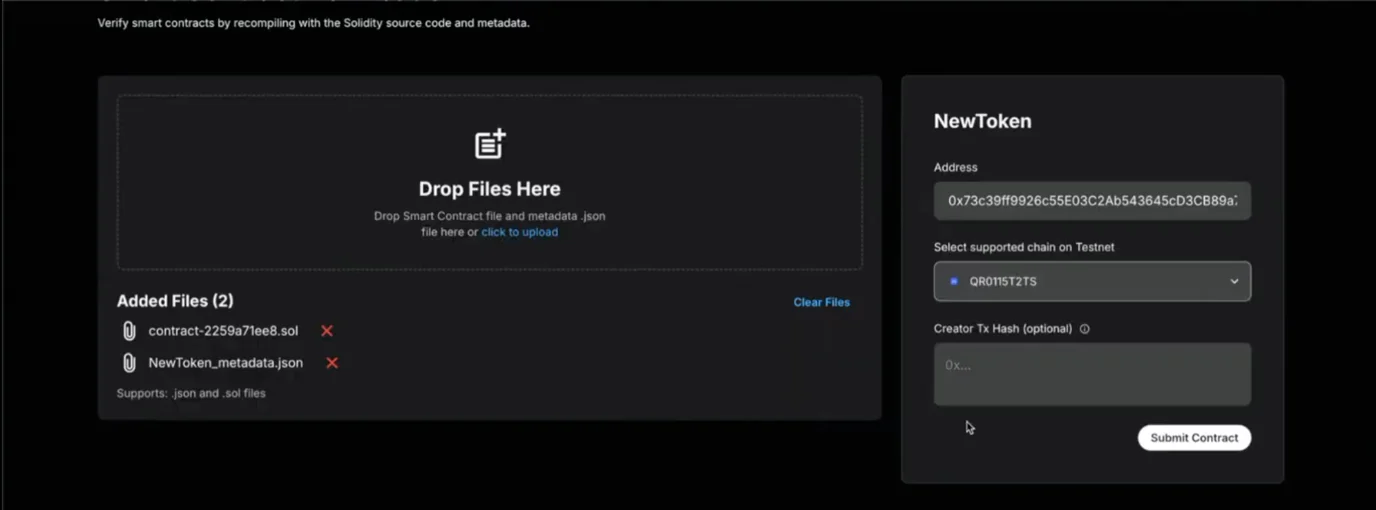Screen dimensions: 1376x510
Task: Click the add-file icon in drop zone
Action: (490, 144)
